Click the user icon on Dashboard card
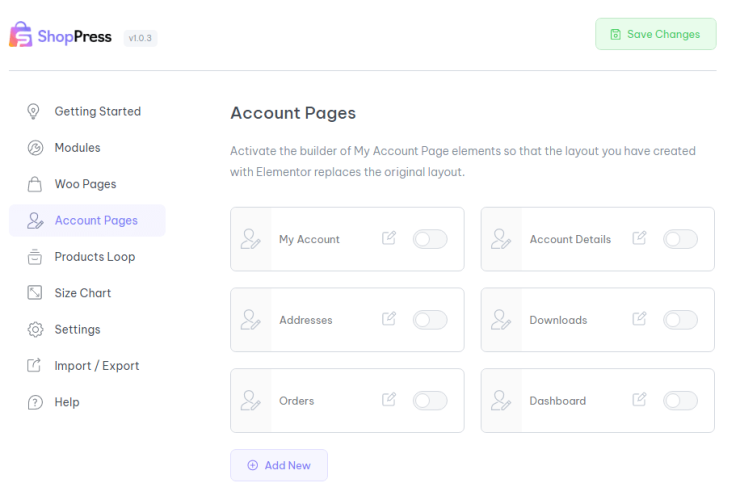The height and width of the screenshot is (504, 740). point(500,400)
